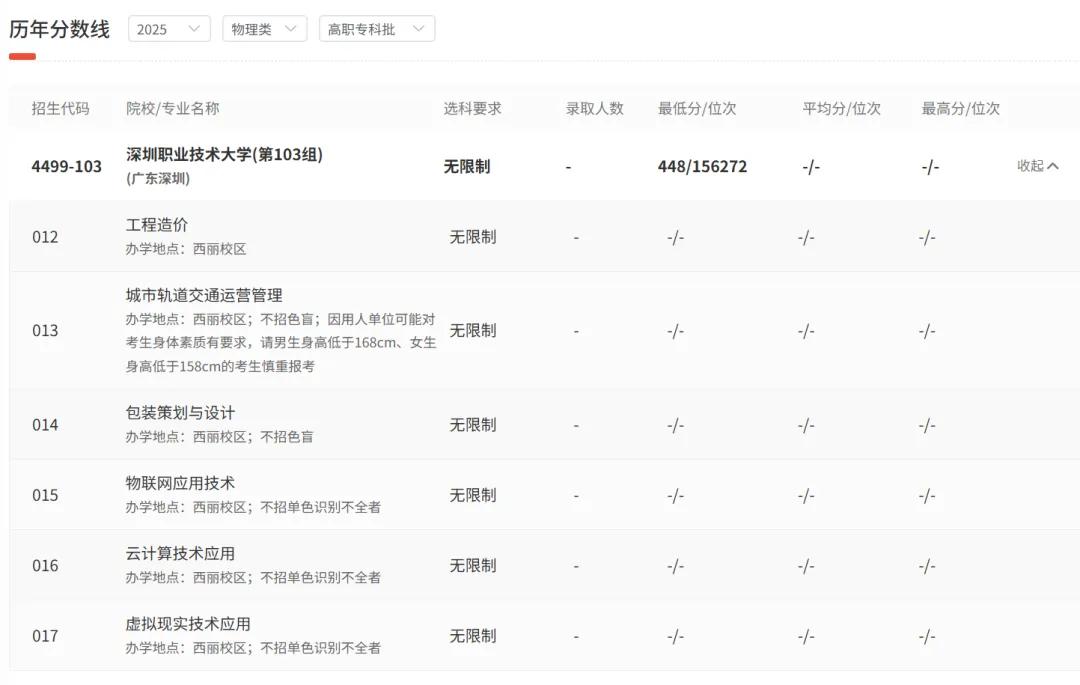Click admission code 4499-103

pos(67,167)
